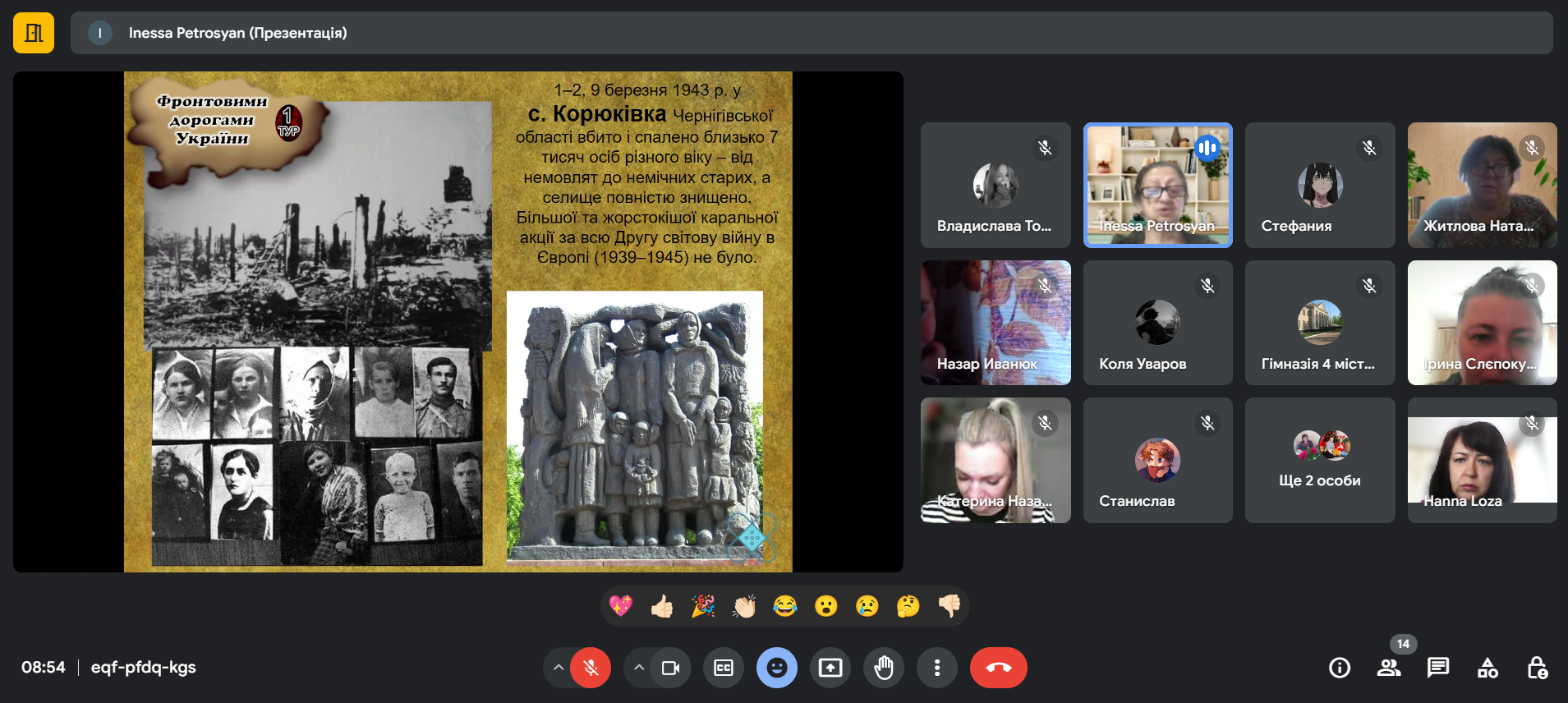Select Inessa Petrosyan's video tile
The height and width of the screenshot is (703, 1568).
pyautogui.click(x=1157, y=185)
